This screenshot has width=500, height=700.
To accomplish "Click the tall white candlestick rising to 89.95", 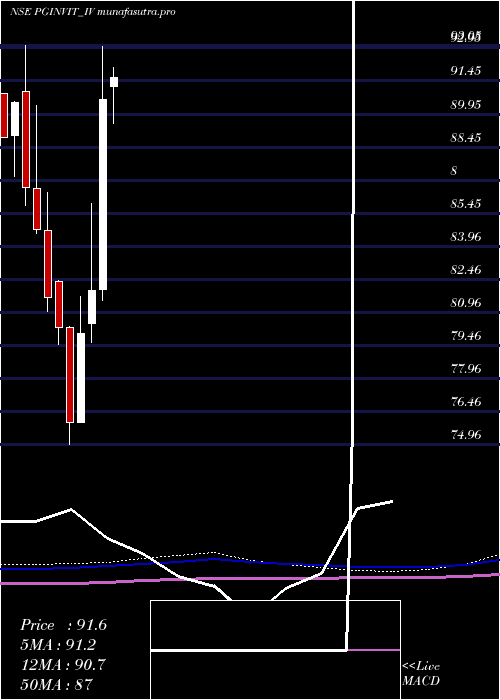I will pyautogui.click(x=103, y=195).
